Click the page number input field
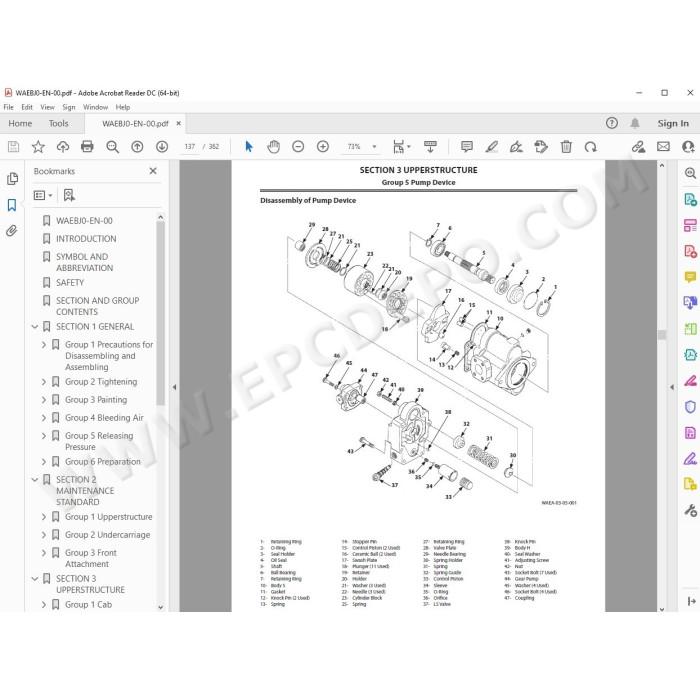 point(190,146)
